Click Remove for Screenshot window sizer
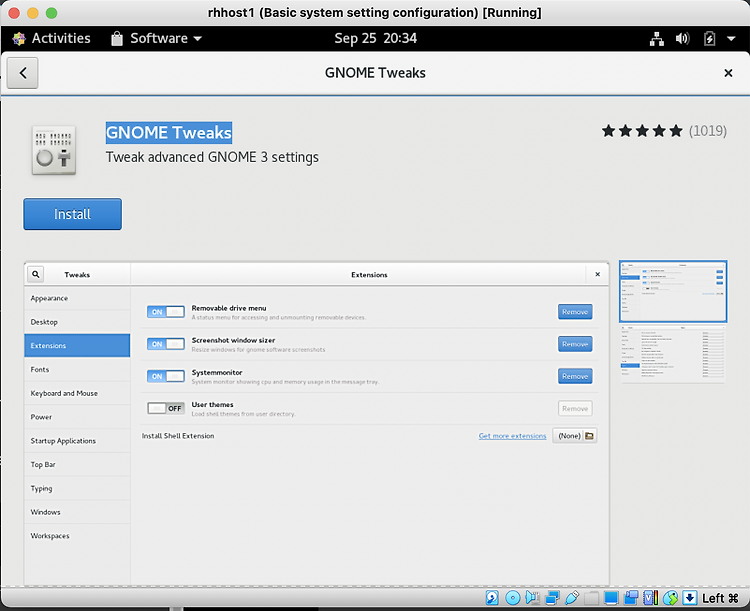750x611 pixels. point(575,344)
